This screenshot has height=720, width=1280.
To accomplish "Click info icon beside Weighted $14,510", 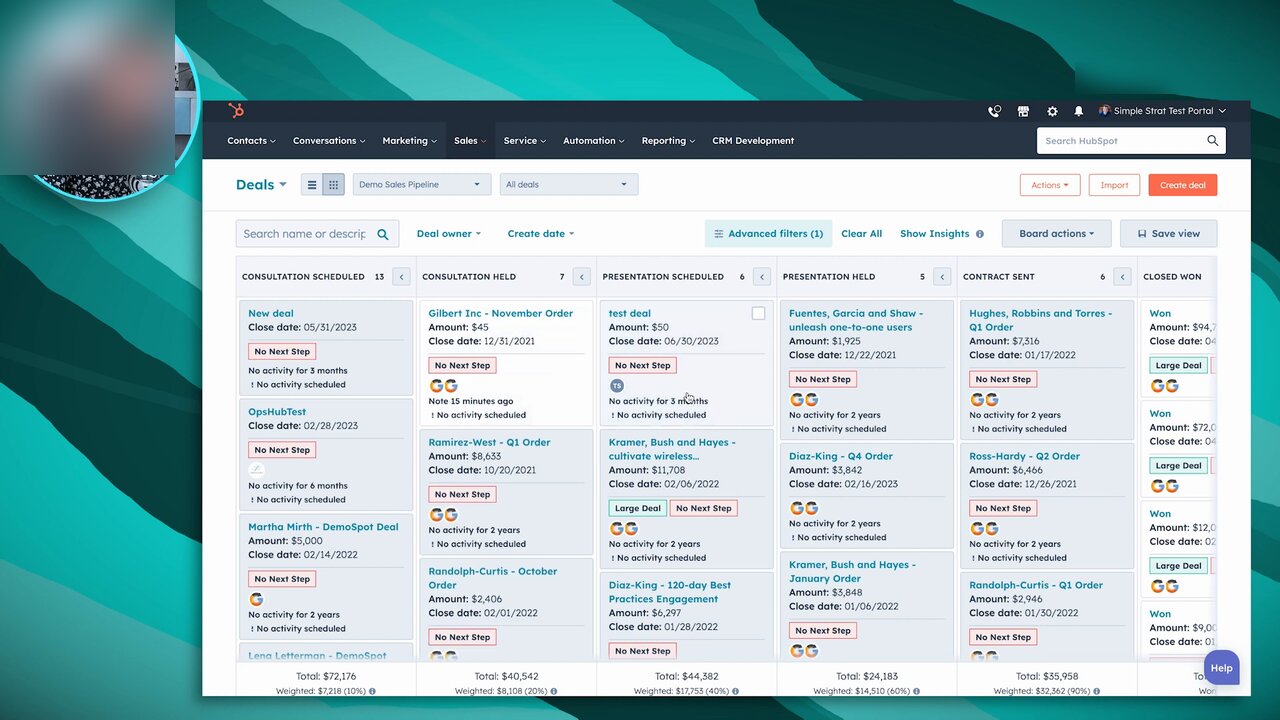I will click(x=915, y=691).
